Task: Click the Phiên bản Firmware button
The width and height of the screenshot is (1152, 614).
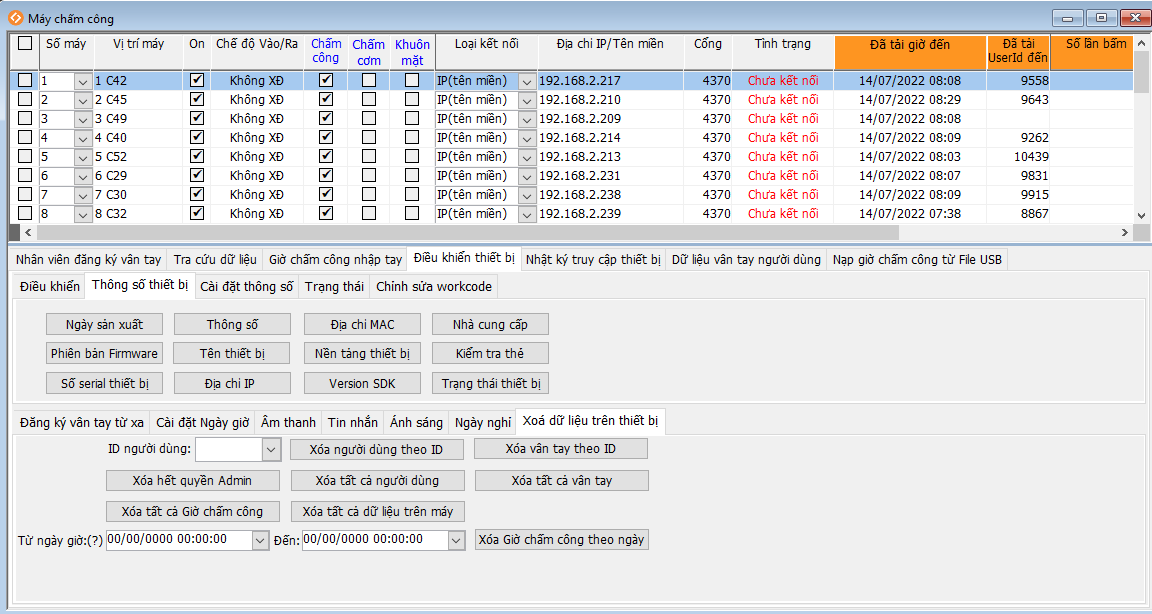Action: [x=105, y=354]
